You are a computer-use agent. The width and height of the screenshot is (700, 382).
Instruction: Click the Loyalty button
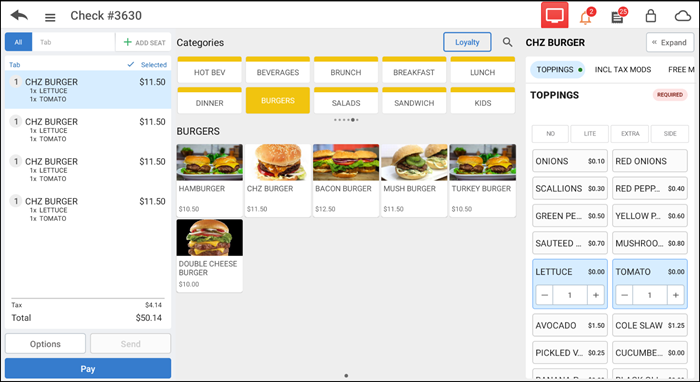pyautogui.click(x=467, y=42)
